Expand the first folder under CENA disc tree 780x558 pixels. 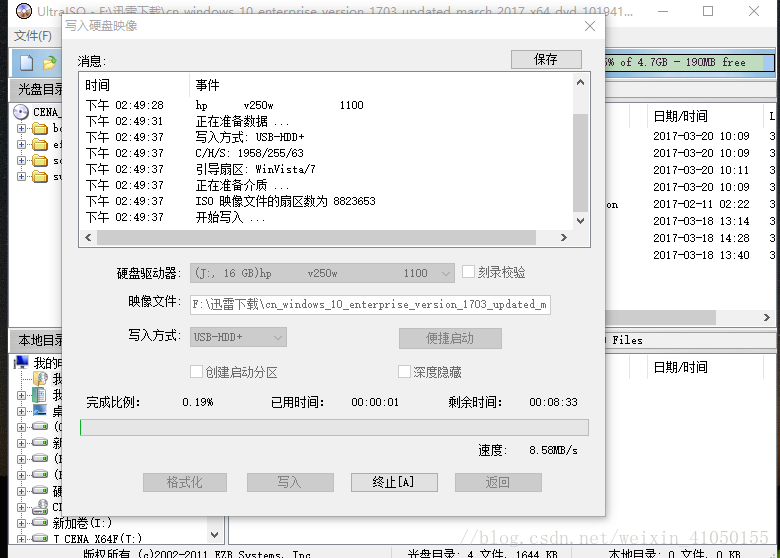21,128
